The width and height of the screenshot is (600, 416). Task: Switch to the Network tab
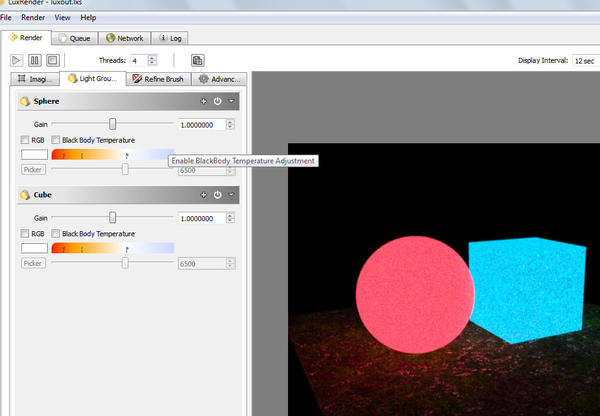coord(125,38)
